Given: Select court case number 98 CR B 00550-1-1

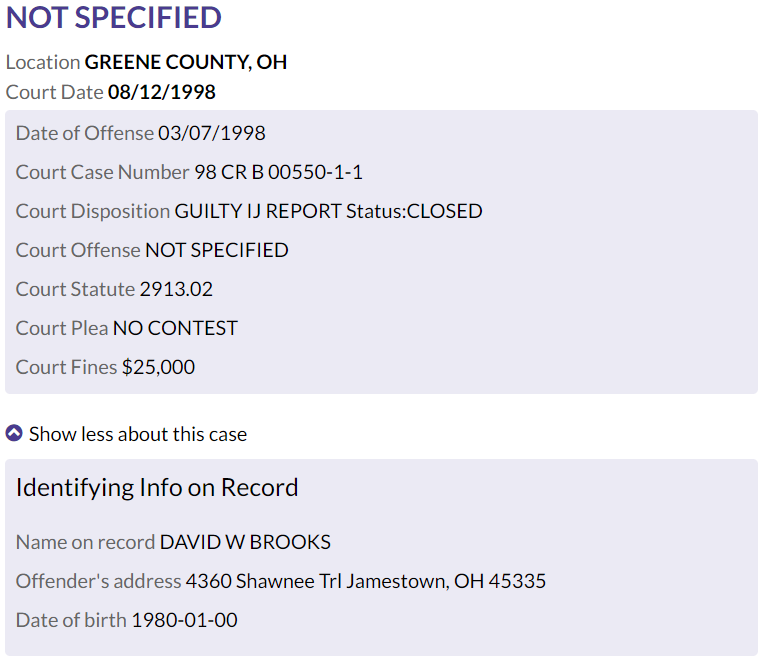Looking at the screenshot, I should [278, 172].
